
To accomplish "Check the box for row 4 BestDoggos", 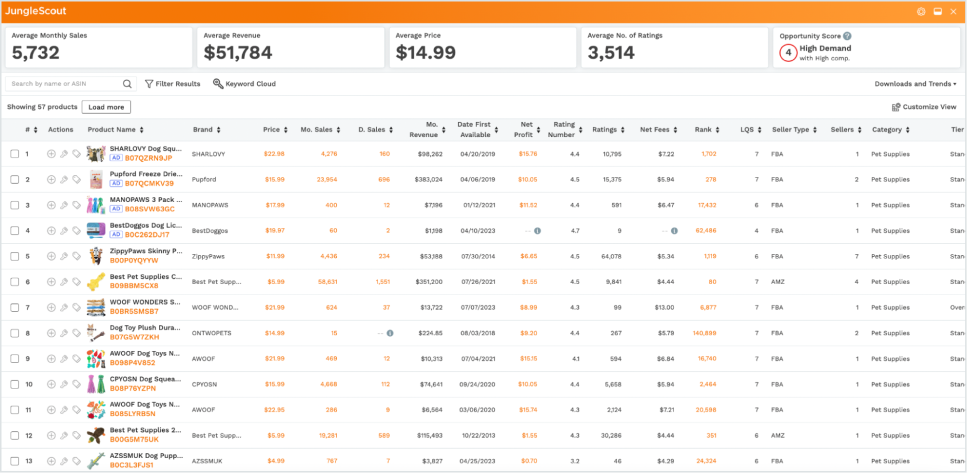I will coord(14,231).
